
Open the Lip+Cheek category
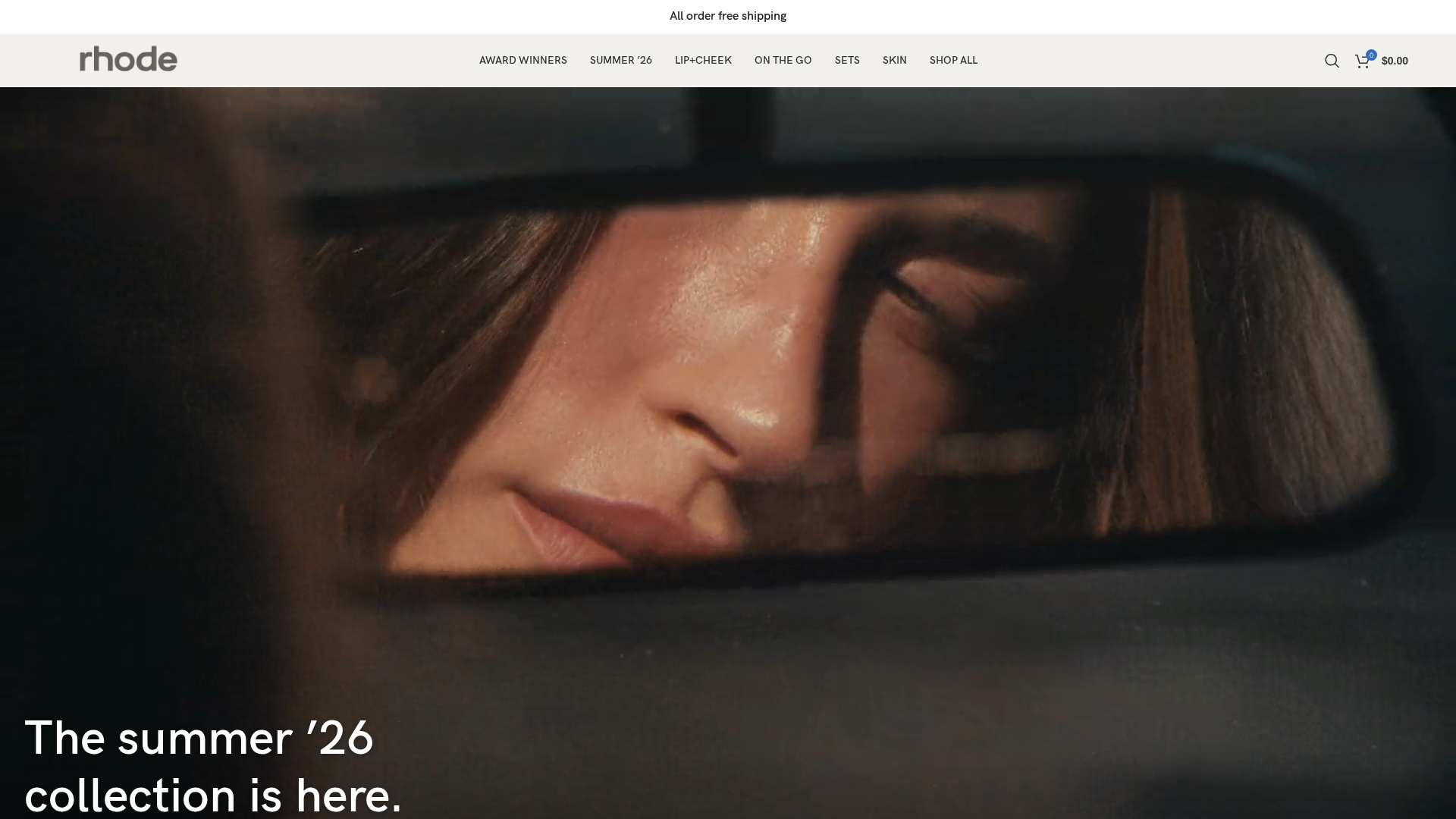point(703,61)
